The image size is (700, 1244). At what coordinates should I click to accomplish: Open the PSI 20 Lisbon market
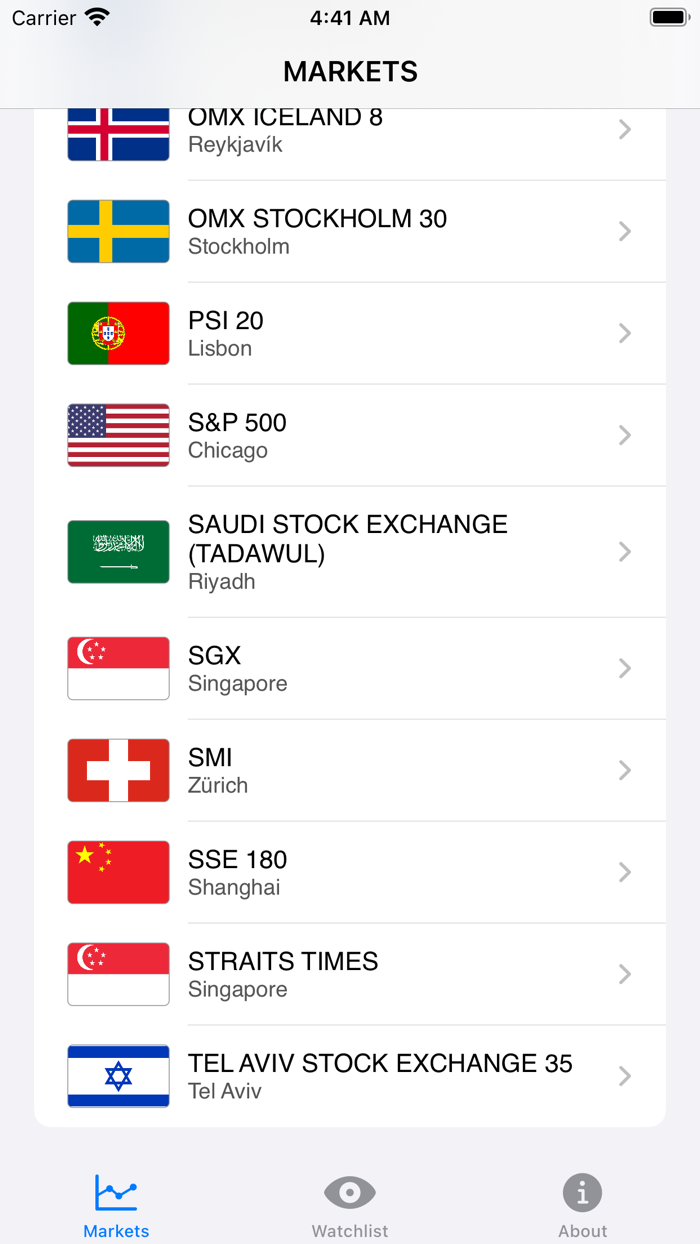coord(350,333)
